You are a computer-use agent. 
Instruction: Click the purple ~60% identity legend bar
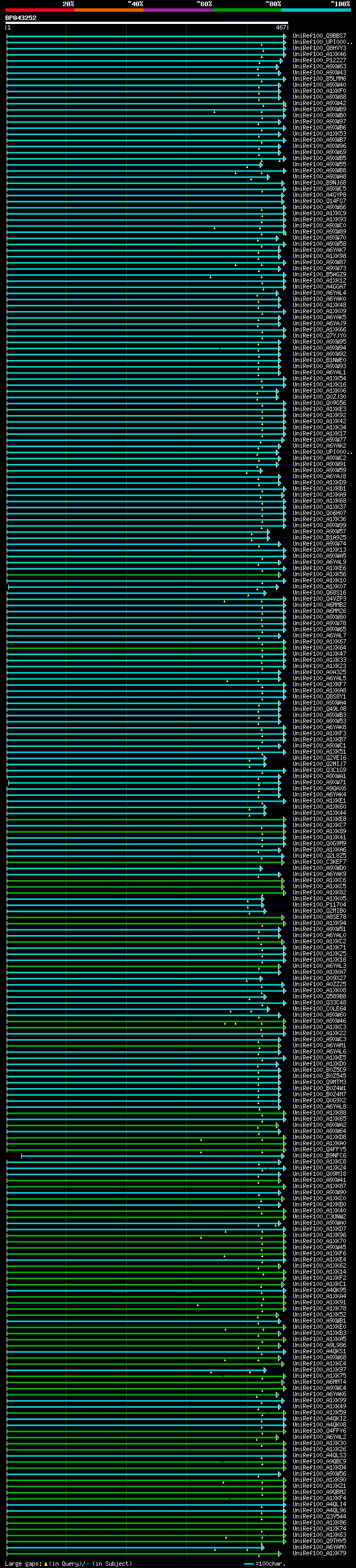(179, 10)
